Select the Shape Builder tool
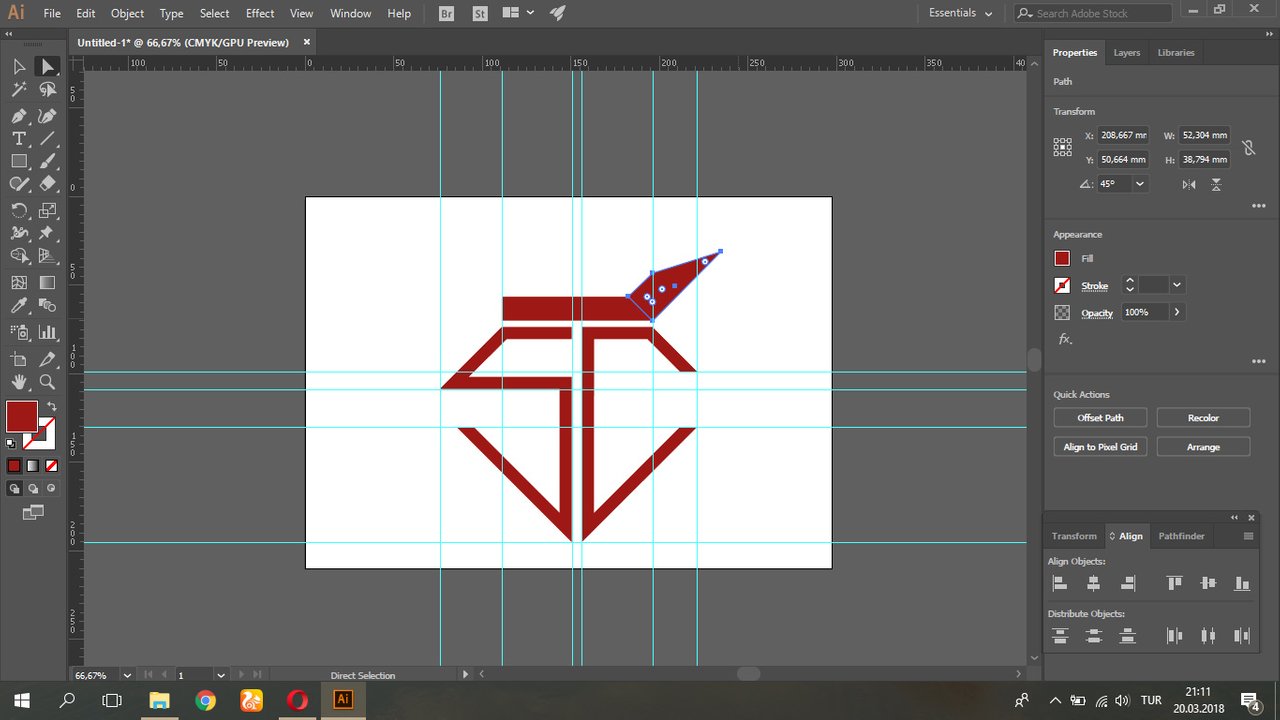Image resolution: width=1280 pixels, height=720 pixels. pyautogui.click(x=19, y=257)
